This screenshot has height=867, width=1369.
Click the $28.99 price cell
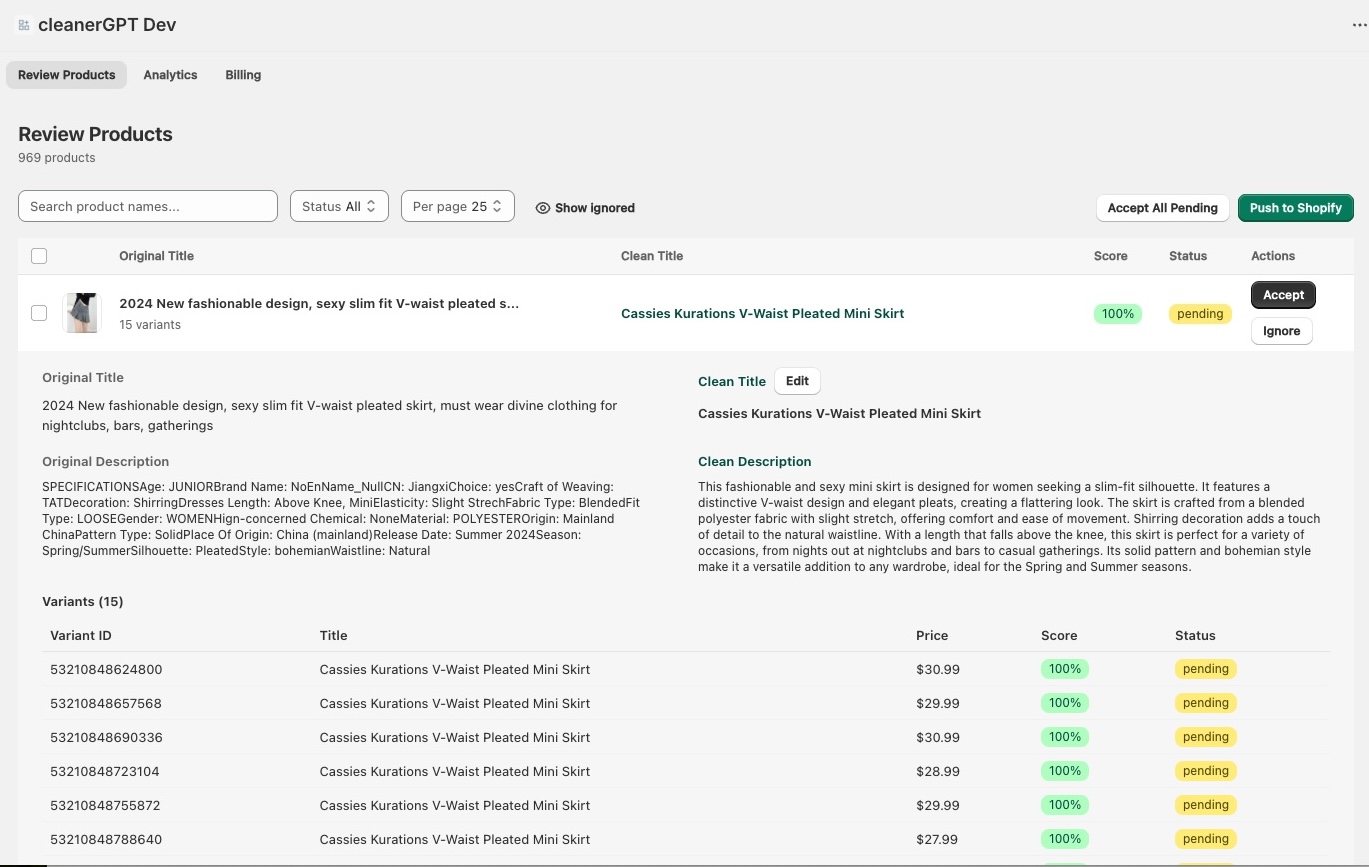938,772
